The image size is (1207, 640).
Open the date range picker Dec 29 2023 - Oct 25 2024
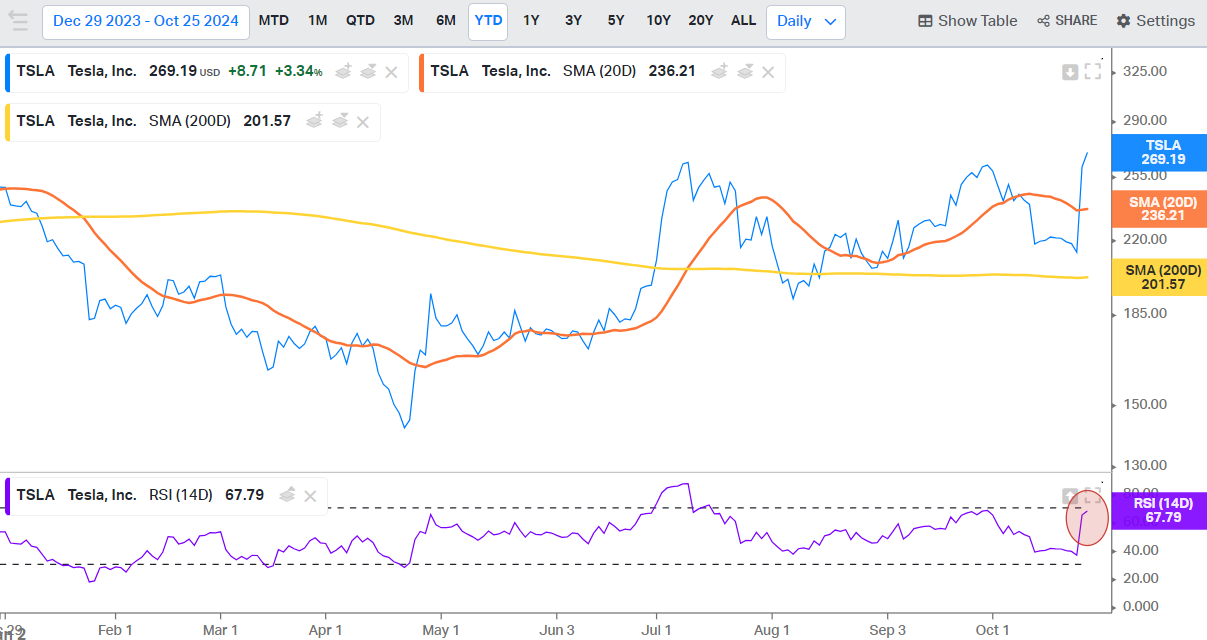pos(146,21)
